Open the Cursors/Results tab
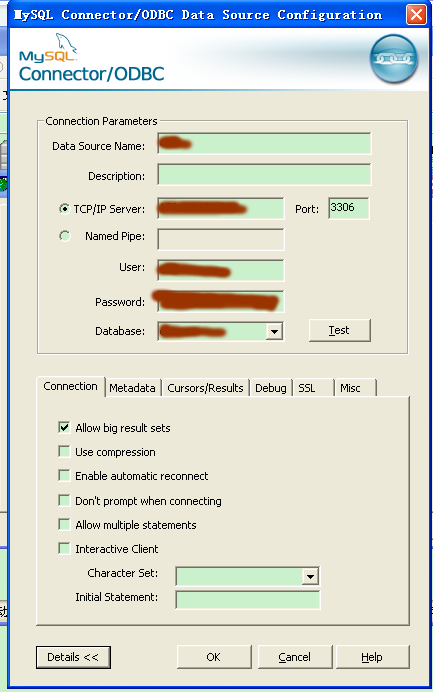 tap(205, 387)
